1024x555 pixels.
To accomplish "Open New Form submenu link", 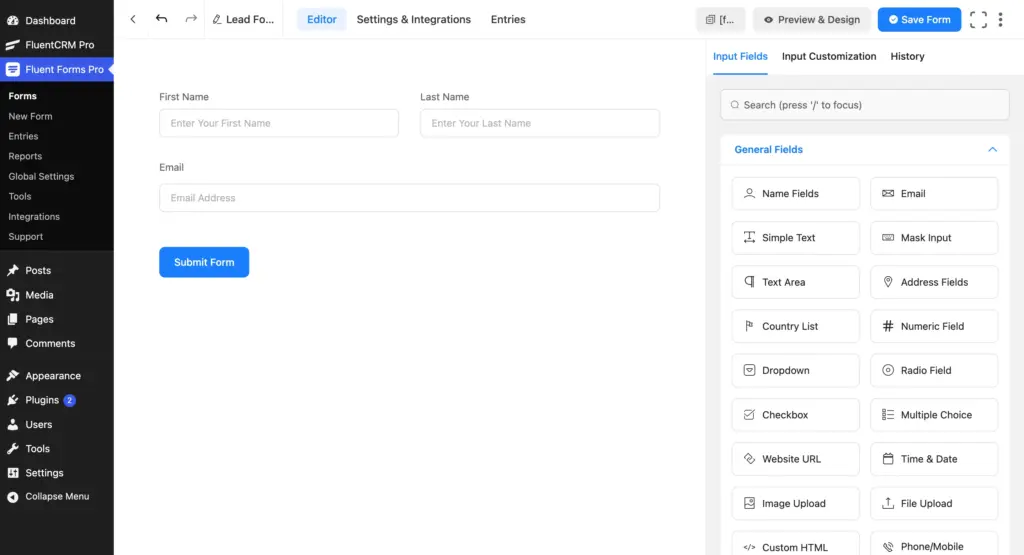I will click(30, 116).
